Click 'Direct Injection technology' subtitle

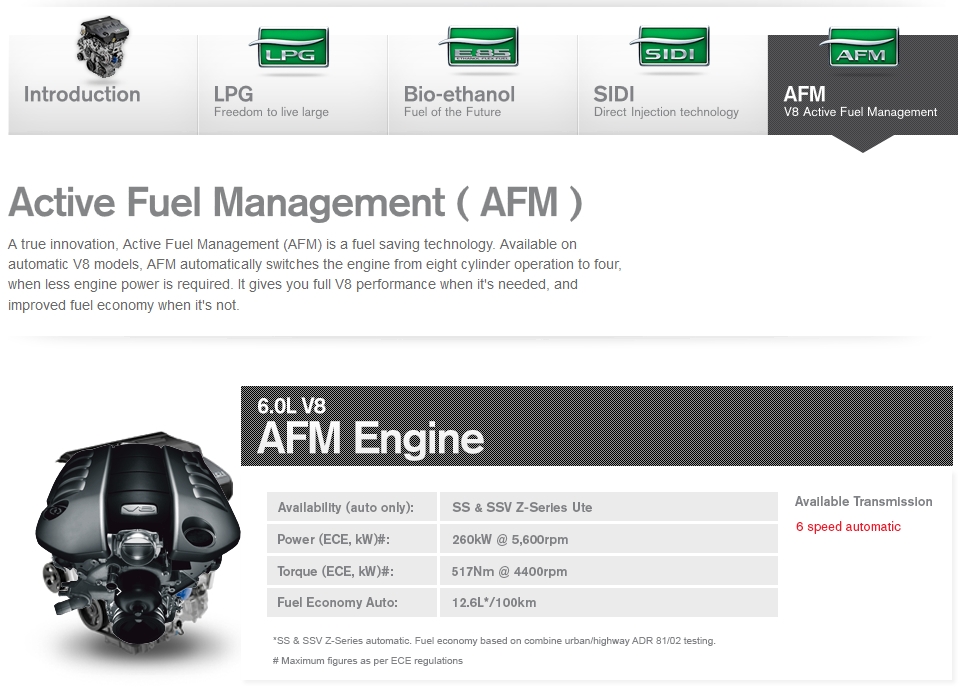tap(666, 112)
